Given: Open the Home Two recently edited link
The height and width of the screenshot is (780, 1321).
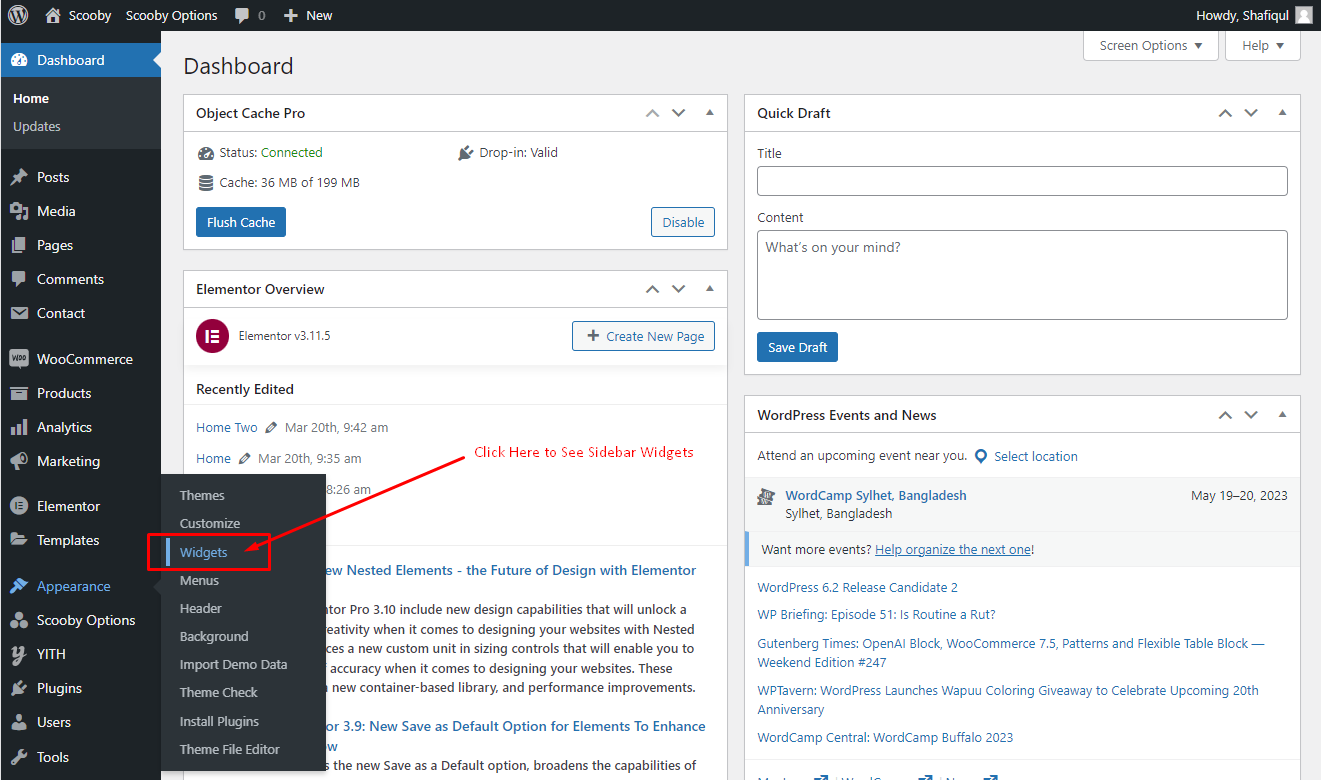Looking at the screenshot, I should point(226,427).
